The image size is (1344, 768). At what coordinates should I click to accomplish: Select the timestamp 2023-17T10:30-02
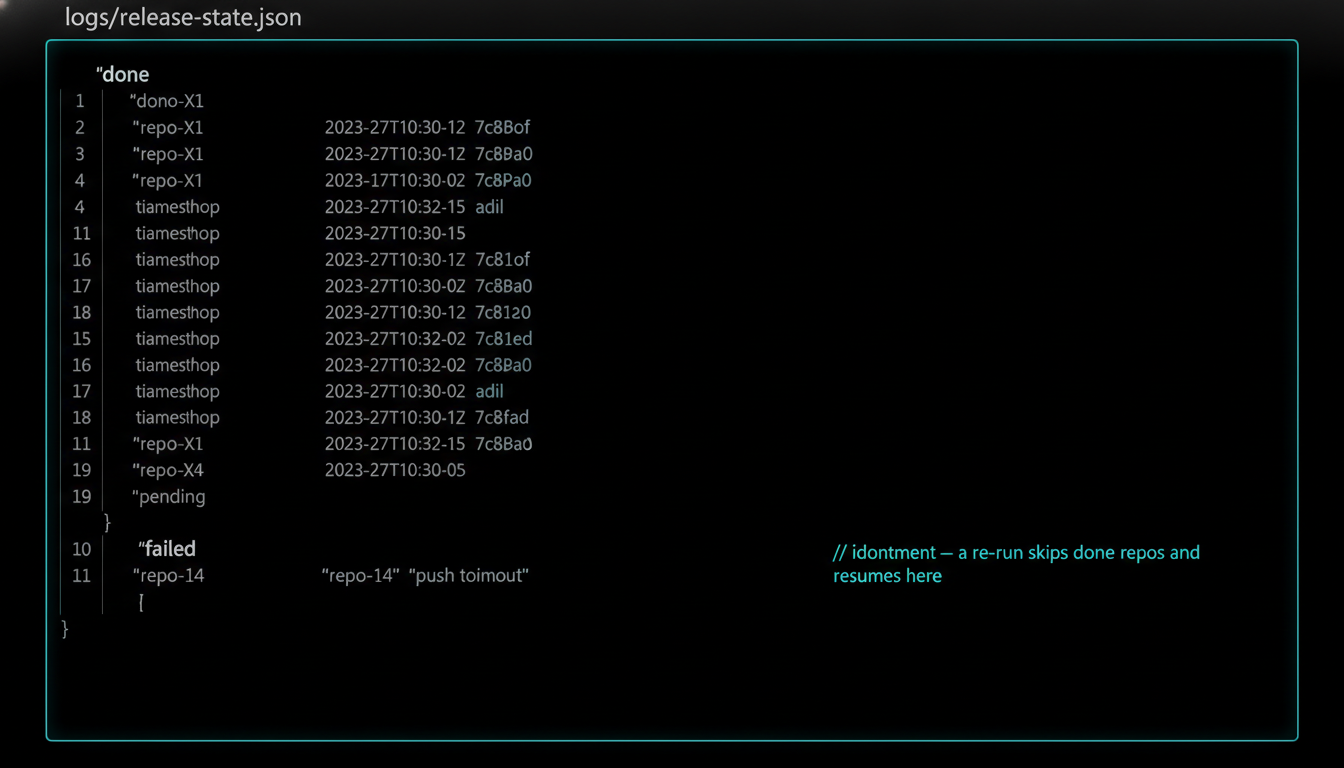pos(395,181)
